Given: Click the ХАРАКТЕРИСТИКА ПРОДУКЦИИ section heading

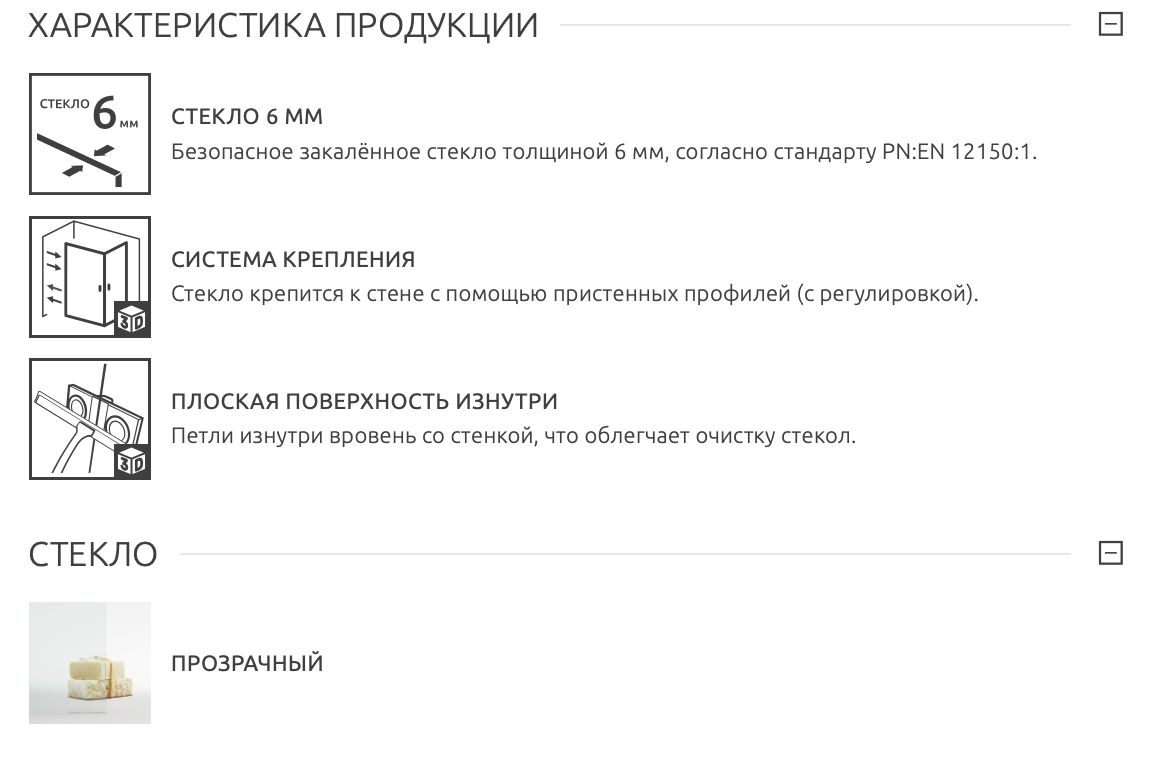Looking at the screenshot, I should pos(283,26).
